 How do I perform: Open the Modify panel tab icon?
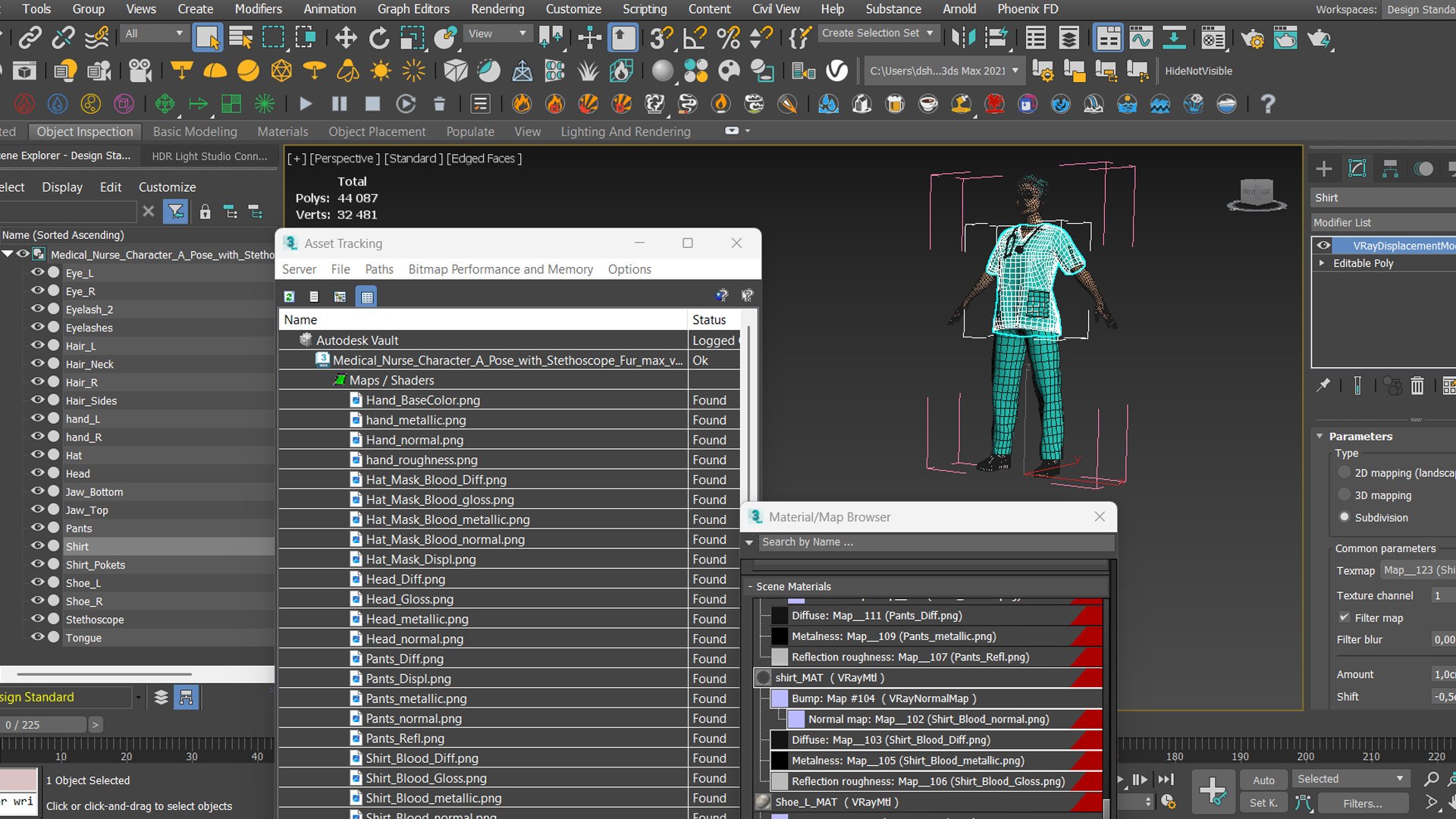click(x=1357, y=168)
